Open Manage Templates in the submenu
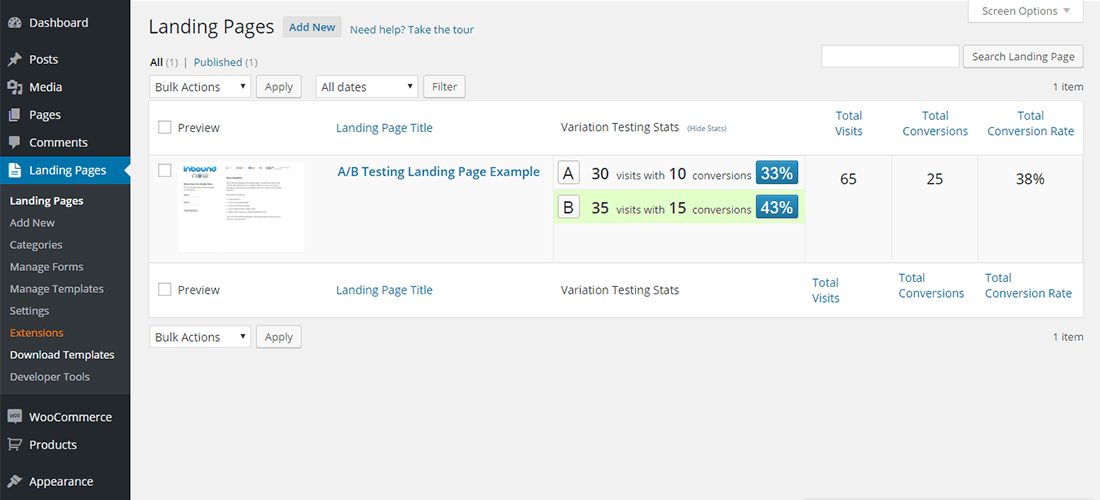The image size is (1100, 500). coord(56,289)
